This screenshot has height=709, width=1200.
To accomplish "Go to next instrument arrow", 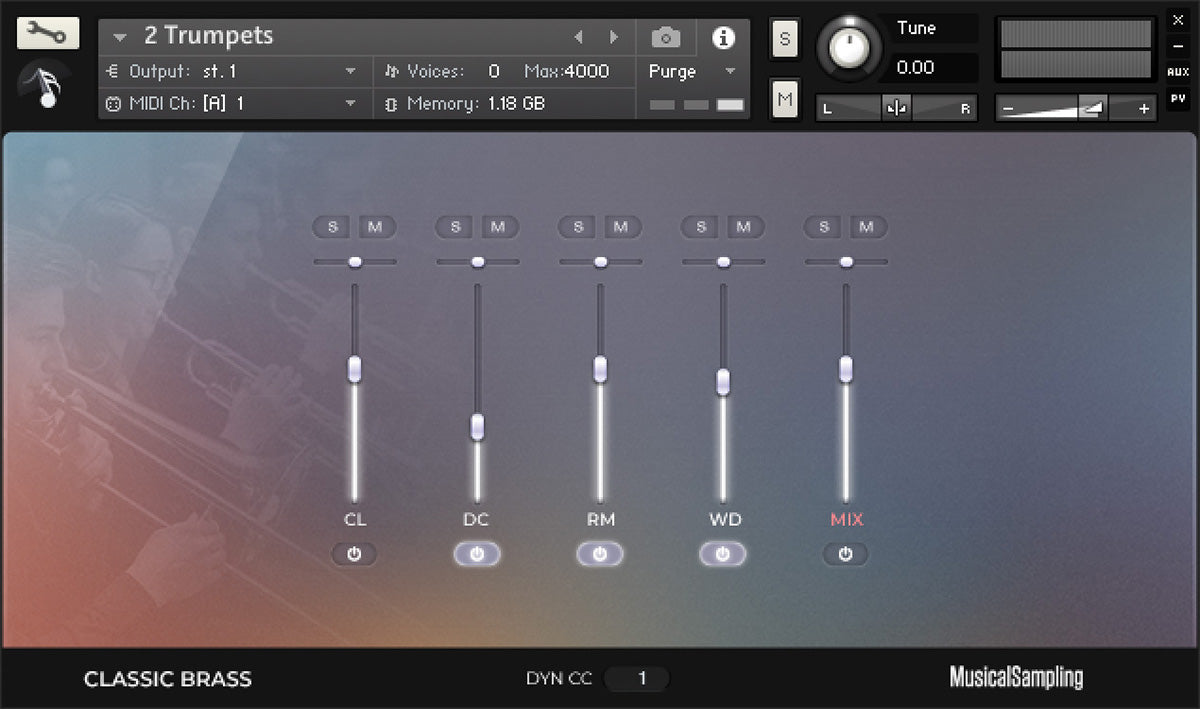I will click(x=614, y=38).
